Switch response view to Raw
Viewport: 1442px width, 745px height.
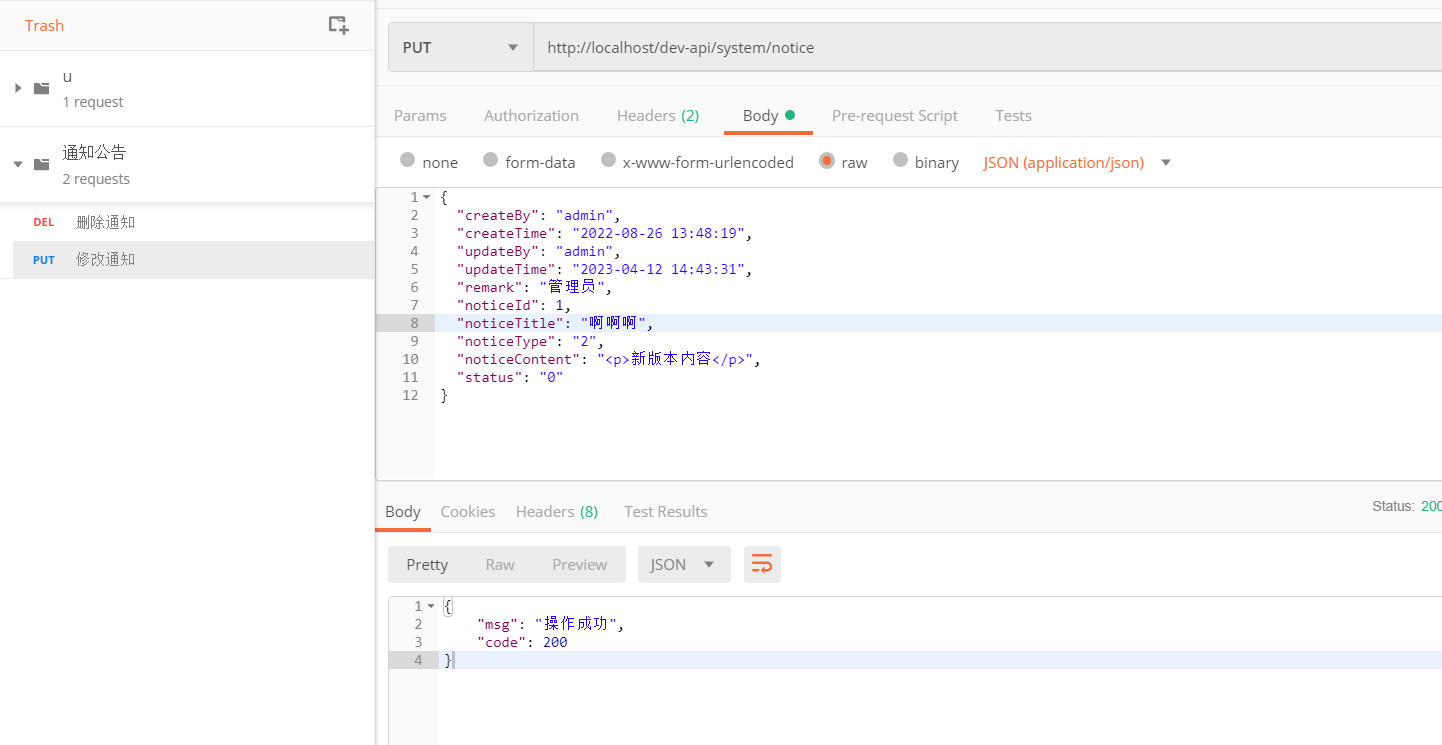500,564
